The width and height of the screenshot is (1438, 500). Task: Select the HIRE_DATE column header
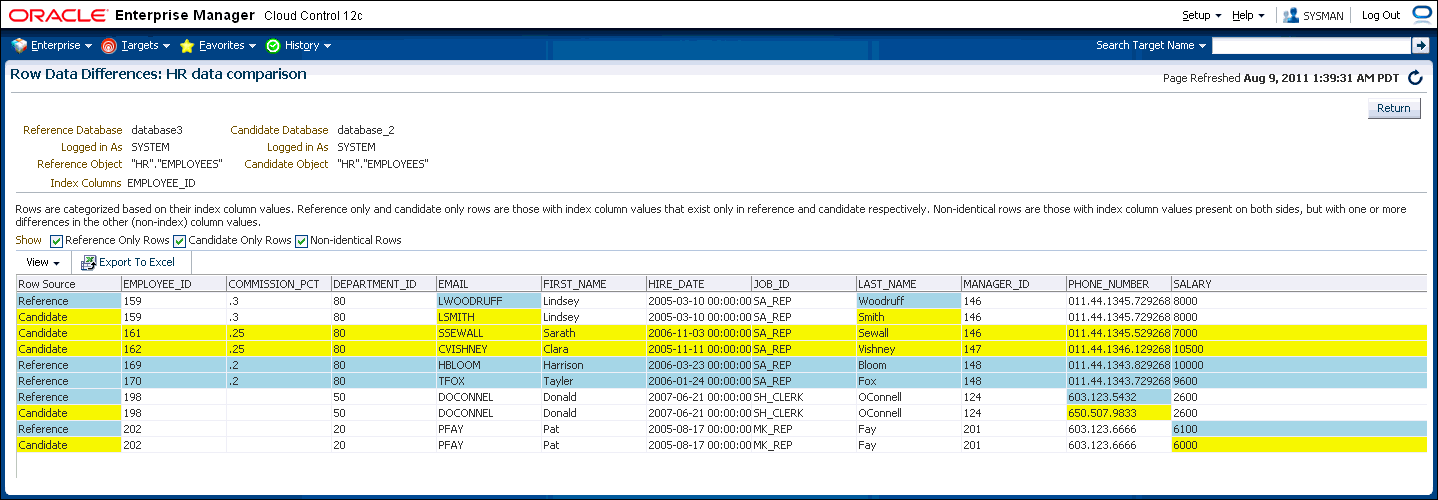pyautogui.click(x=699, y=284)
